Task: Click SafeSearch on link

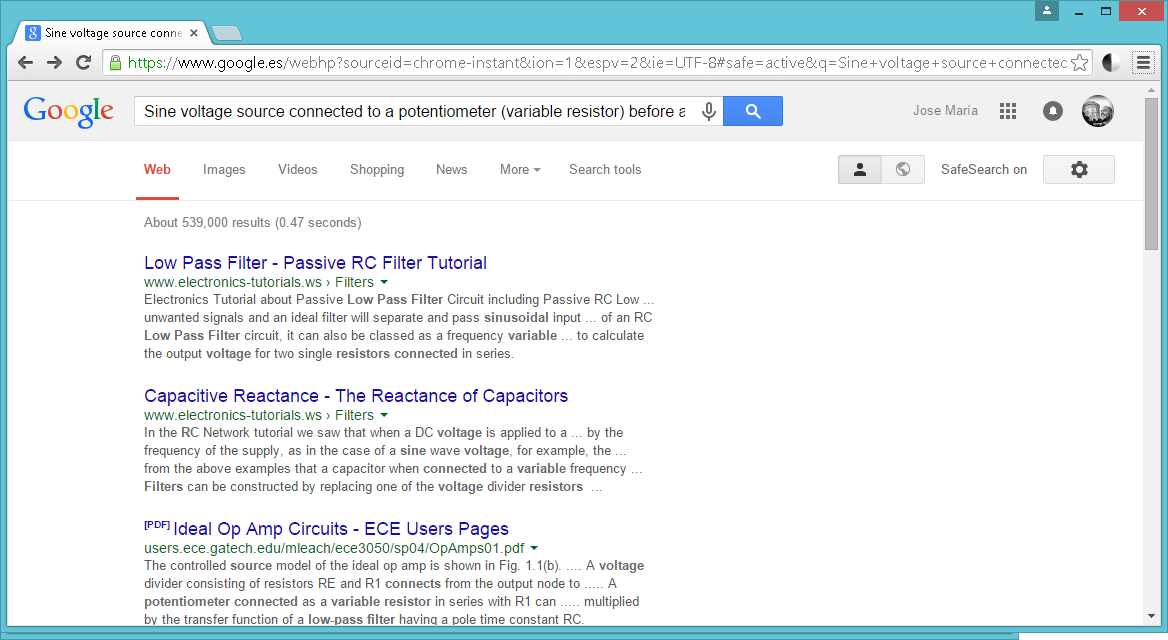Action: pyautogui.click(x=983, y=170)
